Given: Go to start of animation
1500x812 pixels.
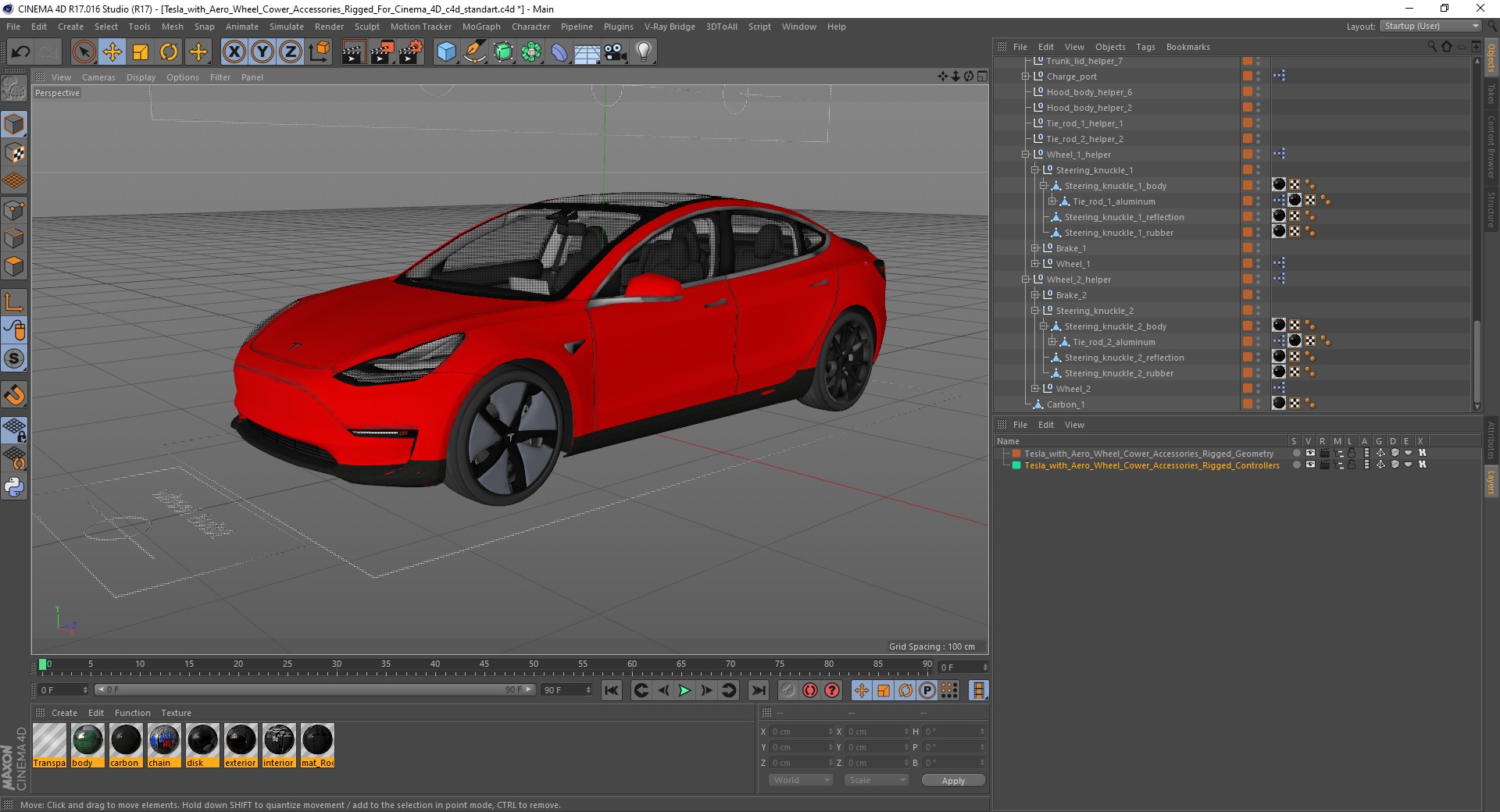Looking at the screenshot, I should [612, 690].
